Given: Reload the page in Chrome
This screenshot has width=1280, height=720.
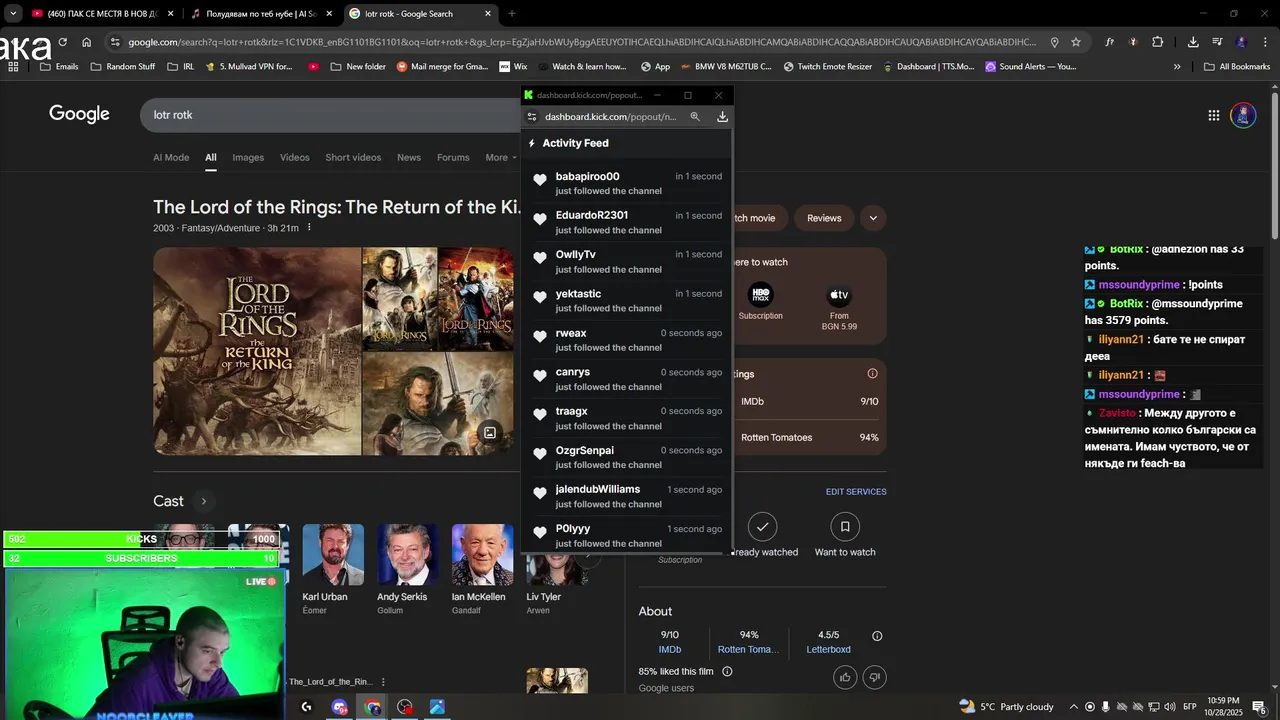Looking at the screenshot, I should pyautogui.click(x=62, y=42).
